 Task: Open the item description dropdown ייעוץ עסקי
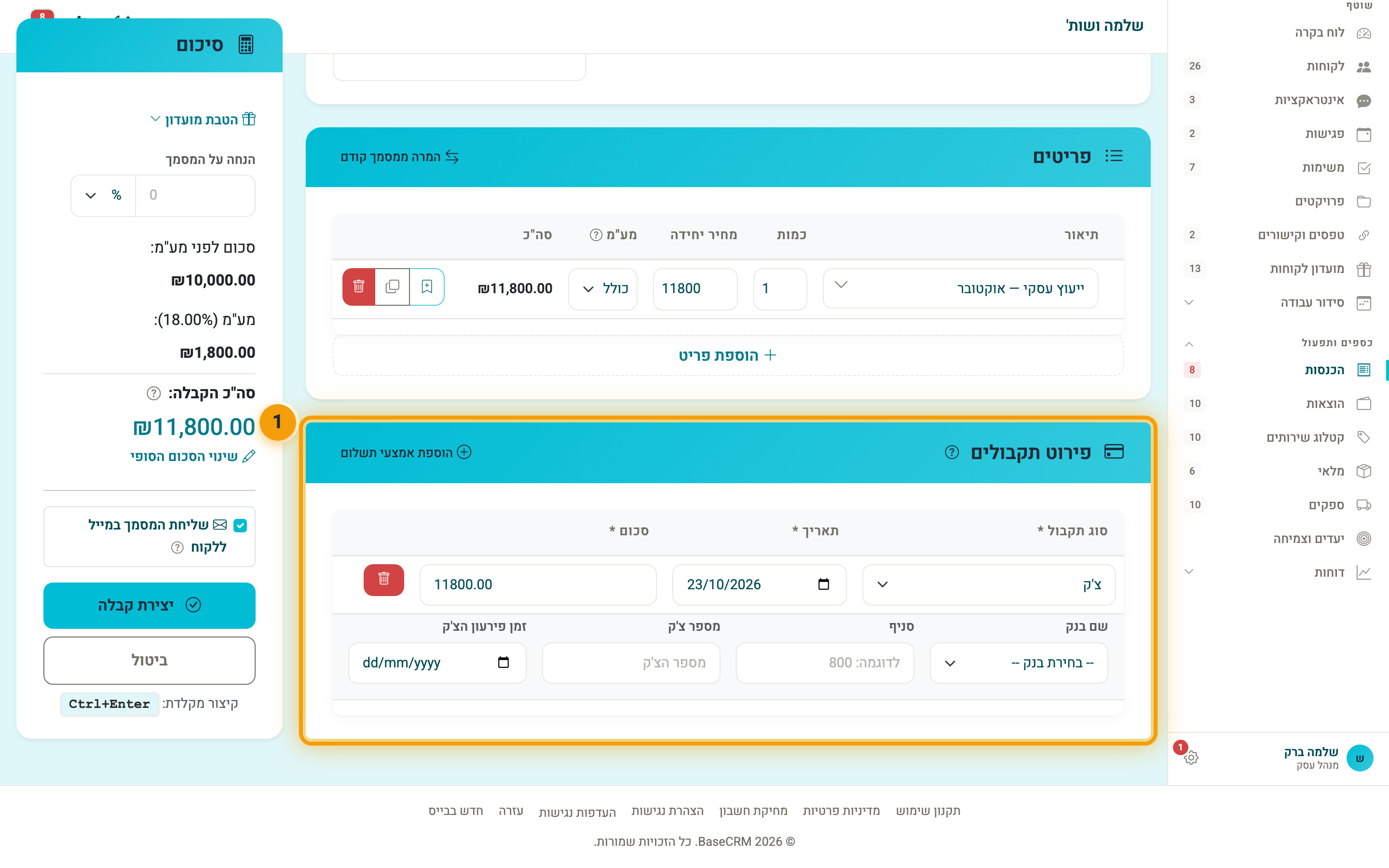coord(960,288)
